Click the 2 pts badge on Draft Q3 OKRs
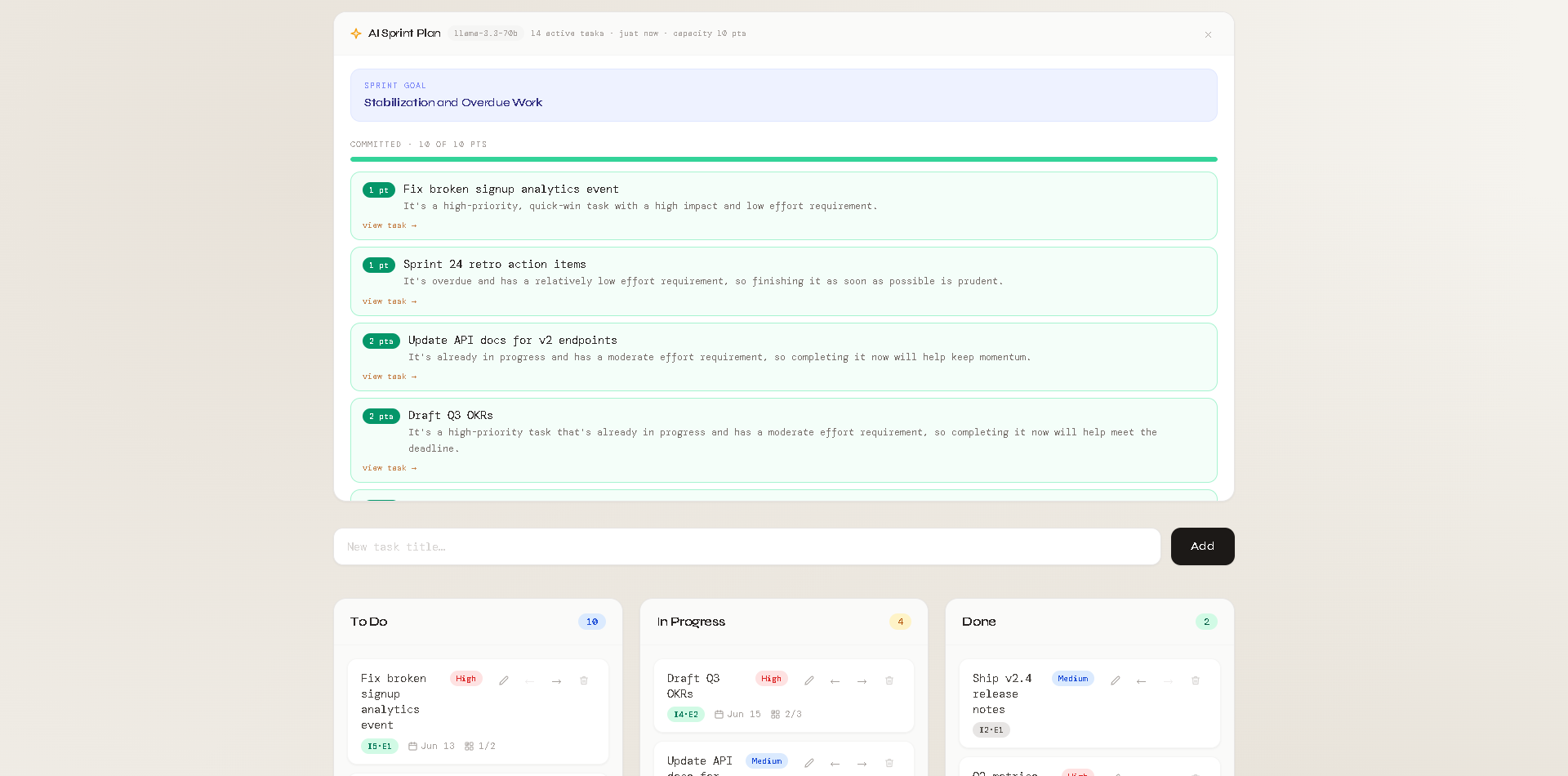 pyautogui.click(x=381, y=417)
